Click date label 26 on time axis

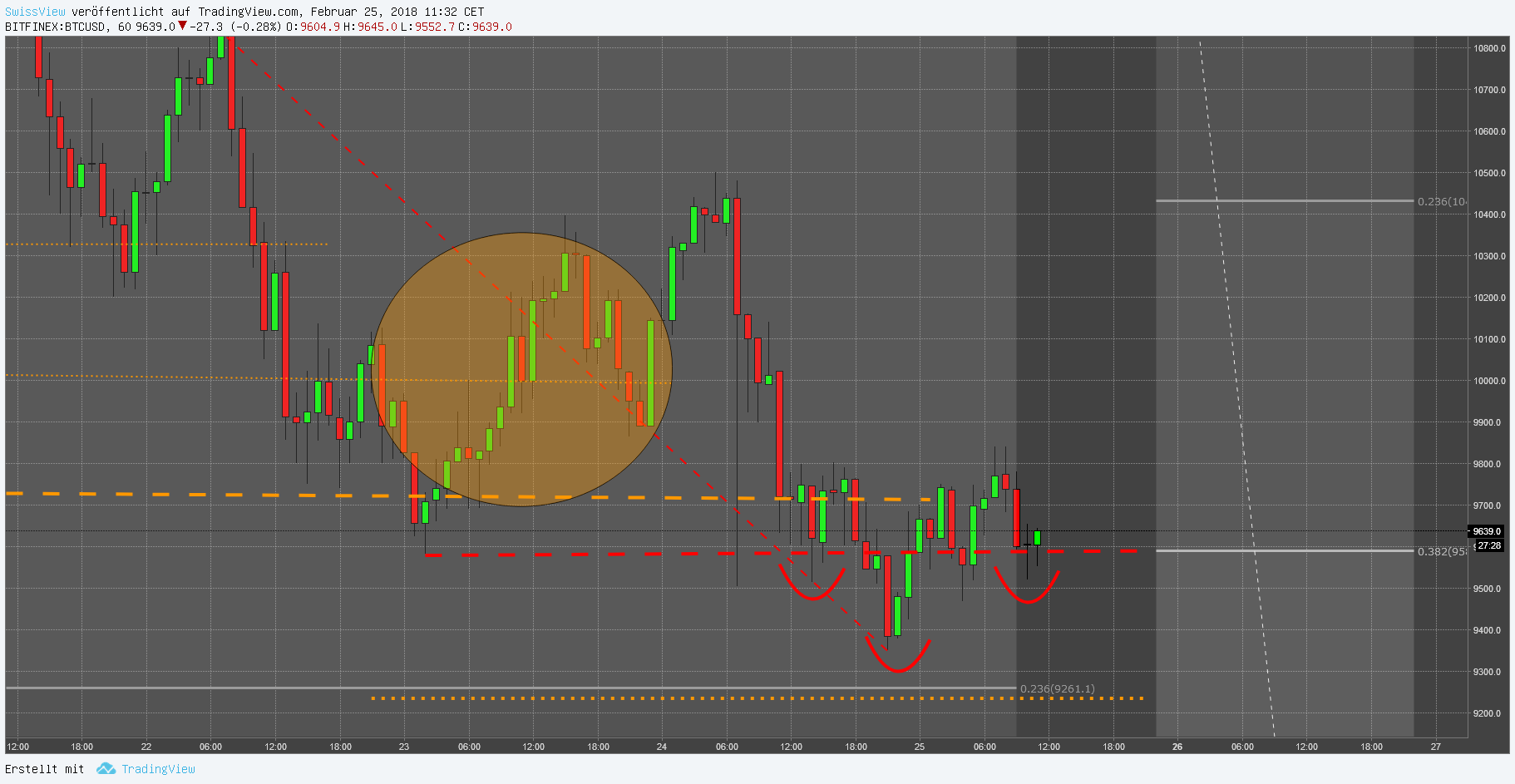1177,747
